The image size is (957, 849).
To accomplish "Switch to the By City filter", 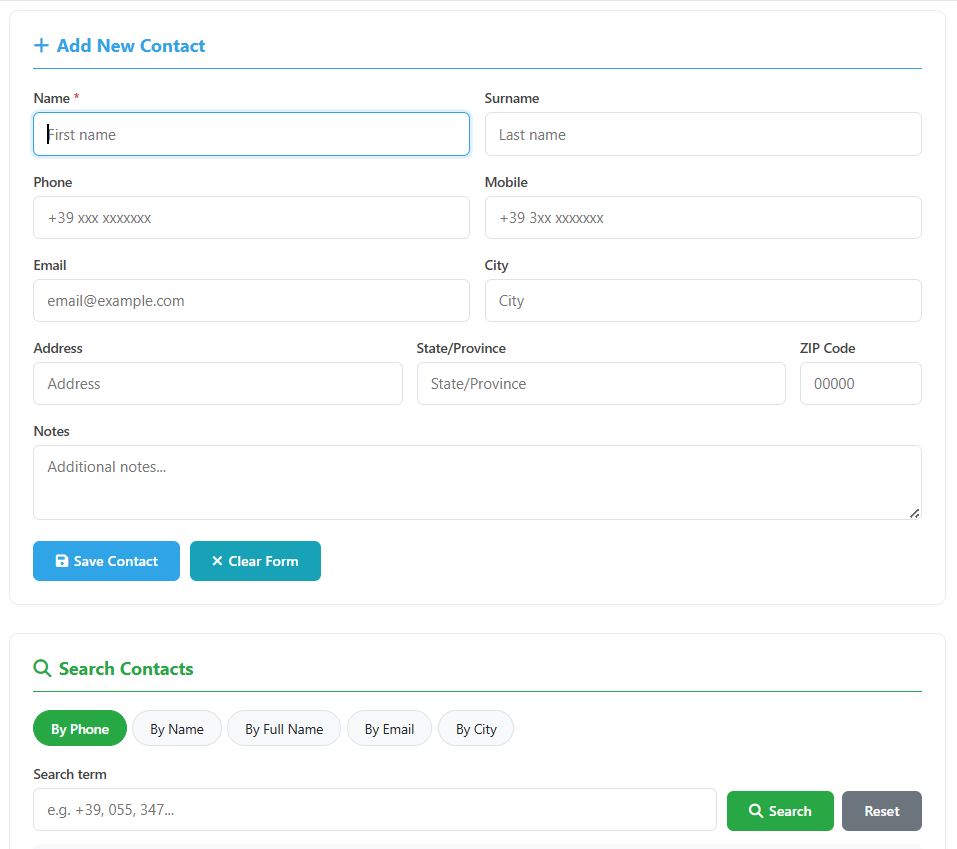I will 475,728.
